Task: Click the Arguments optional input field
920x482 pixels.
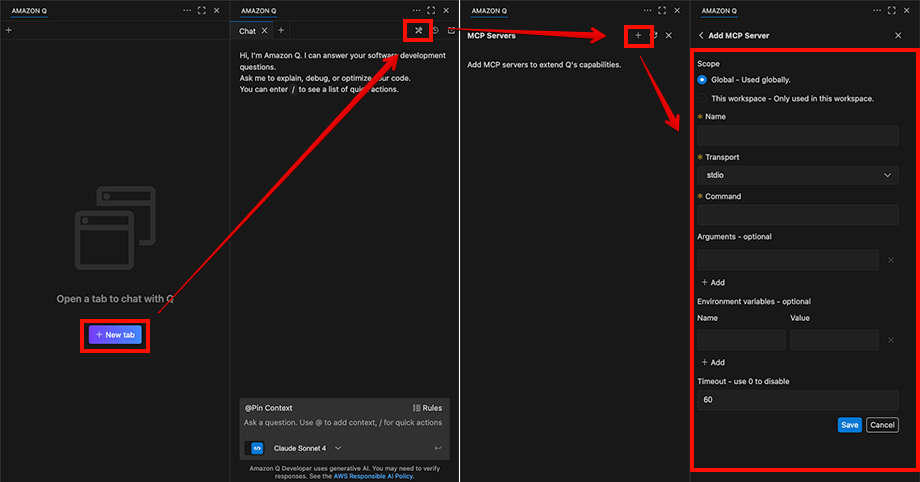Action: [x=788, y=259]
